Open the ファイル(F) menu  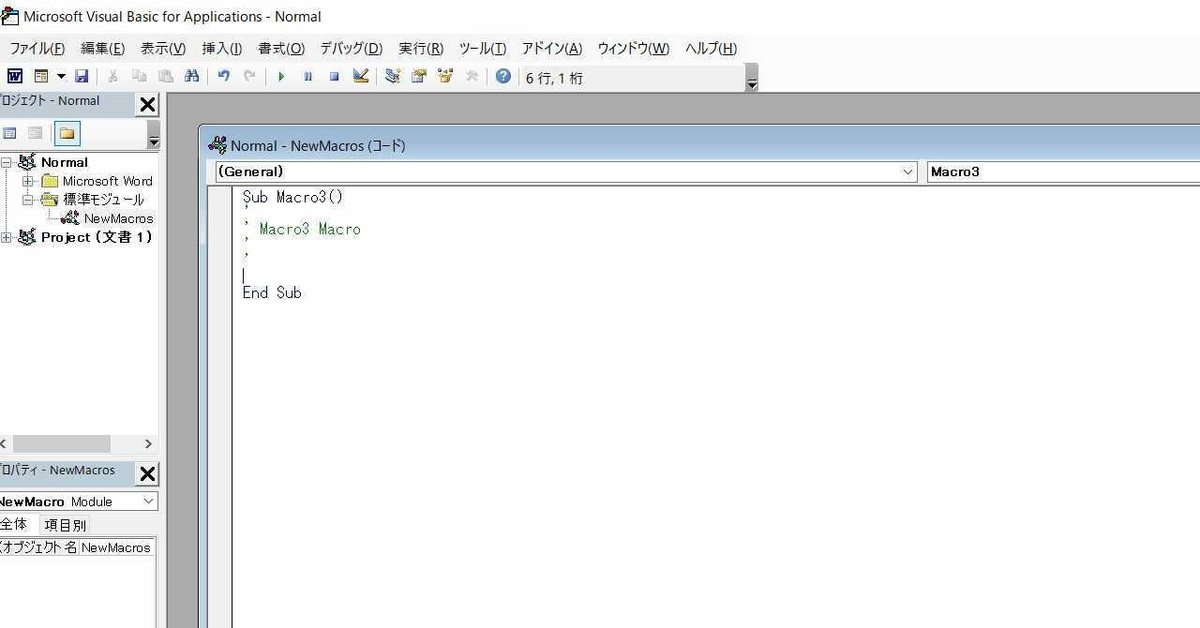[x=37, y=48]
